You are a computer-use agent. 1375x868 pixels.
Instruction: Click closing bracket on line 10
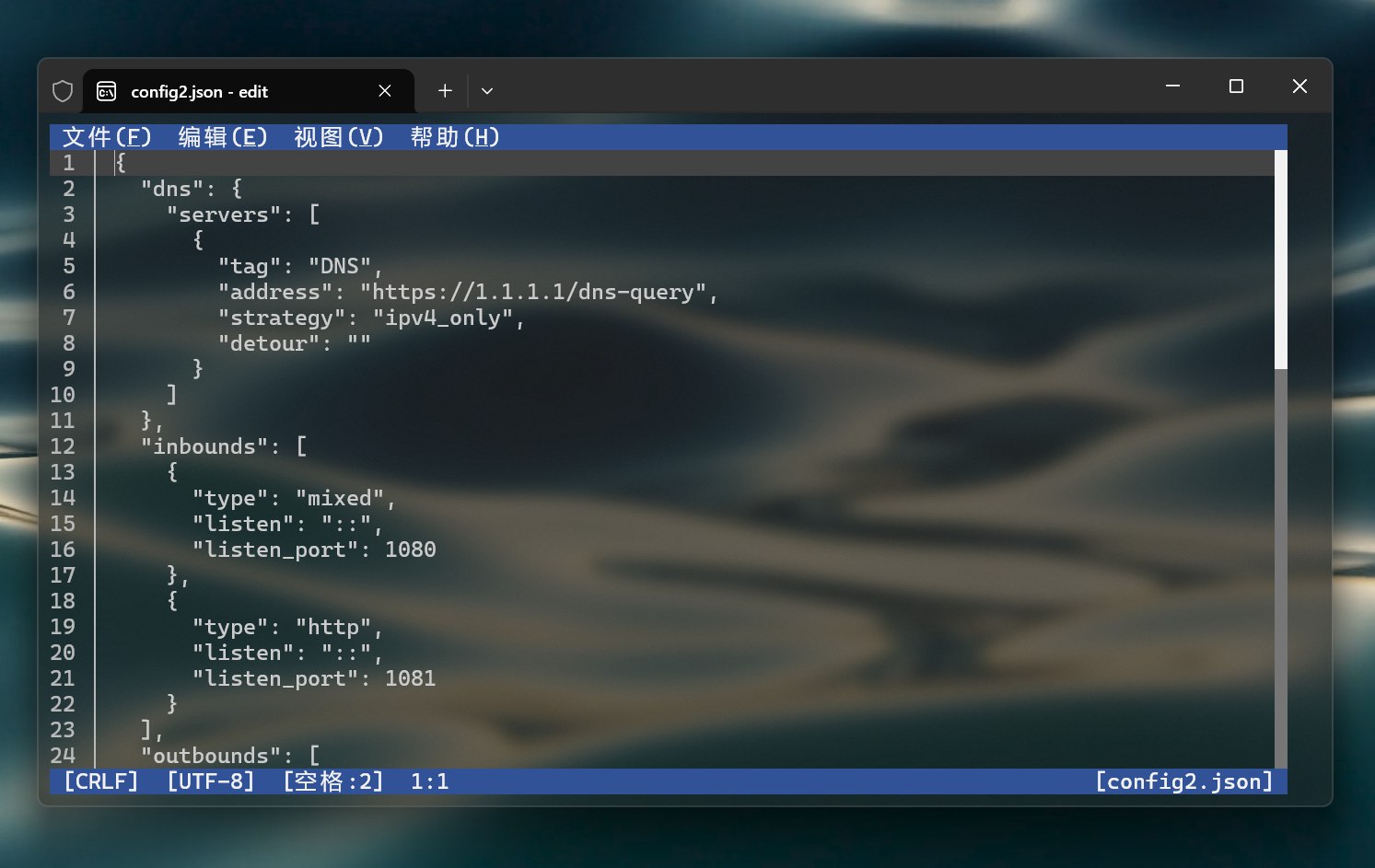(x=172, y=395)
